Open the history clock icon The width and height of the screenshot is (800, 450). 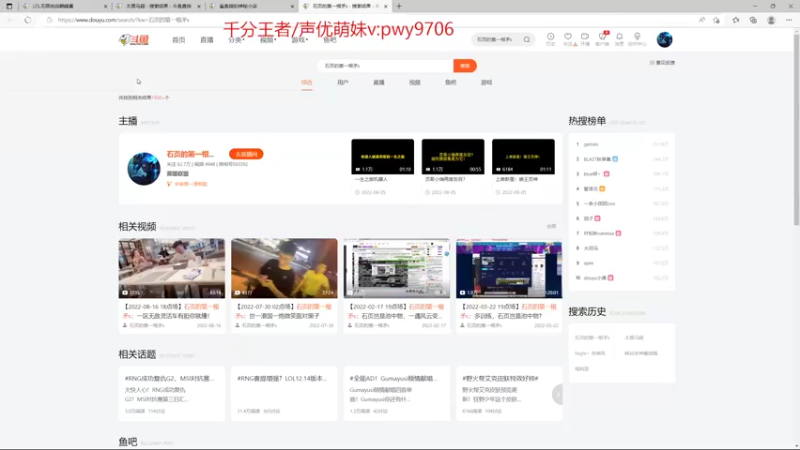tap(551, 39)
